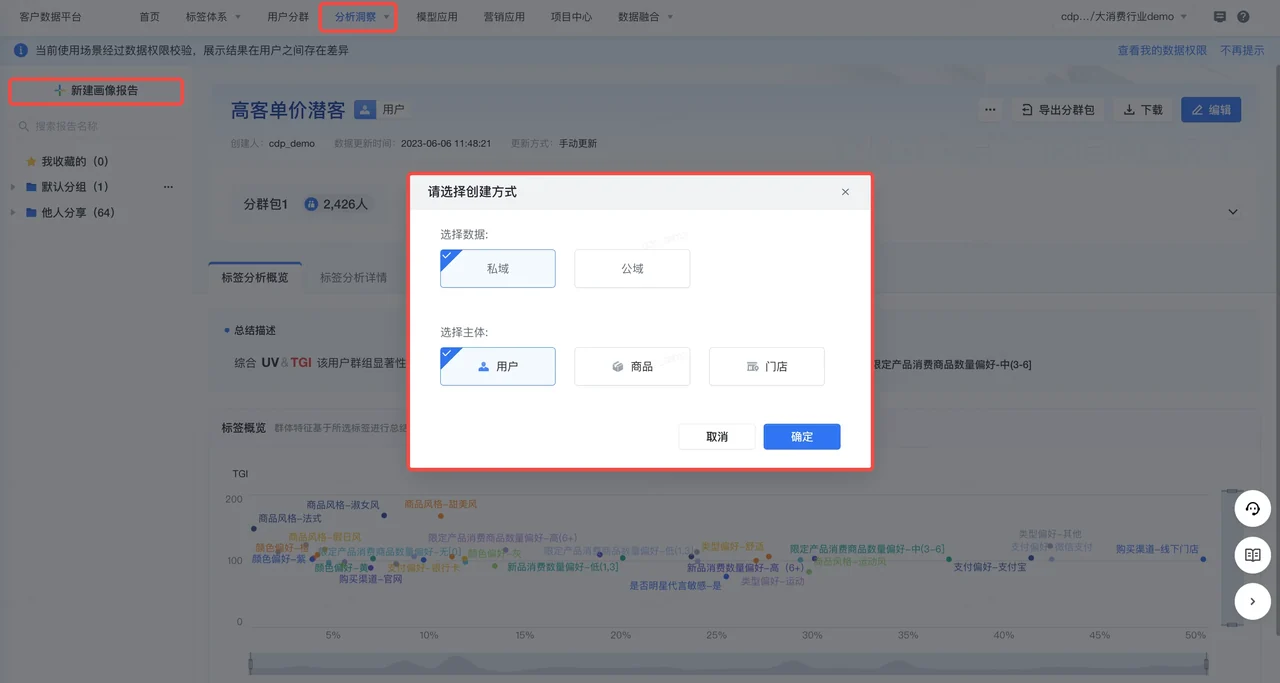1280x683 pixels.
Task: Click 下载 button
Action: coord(1143,110)
